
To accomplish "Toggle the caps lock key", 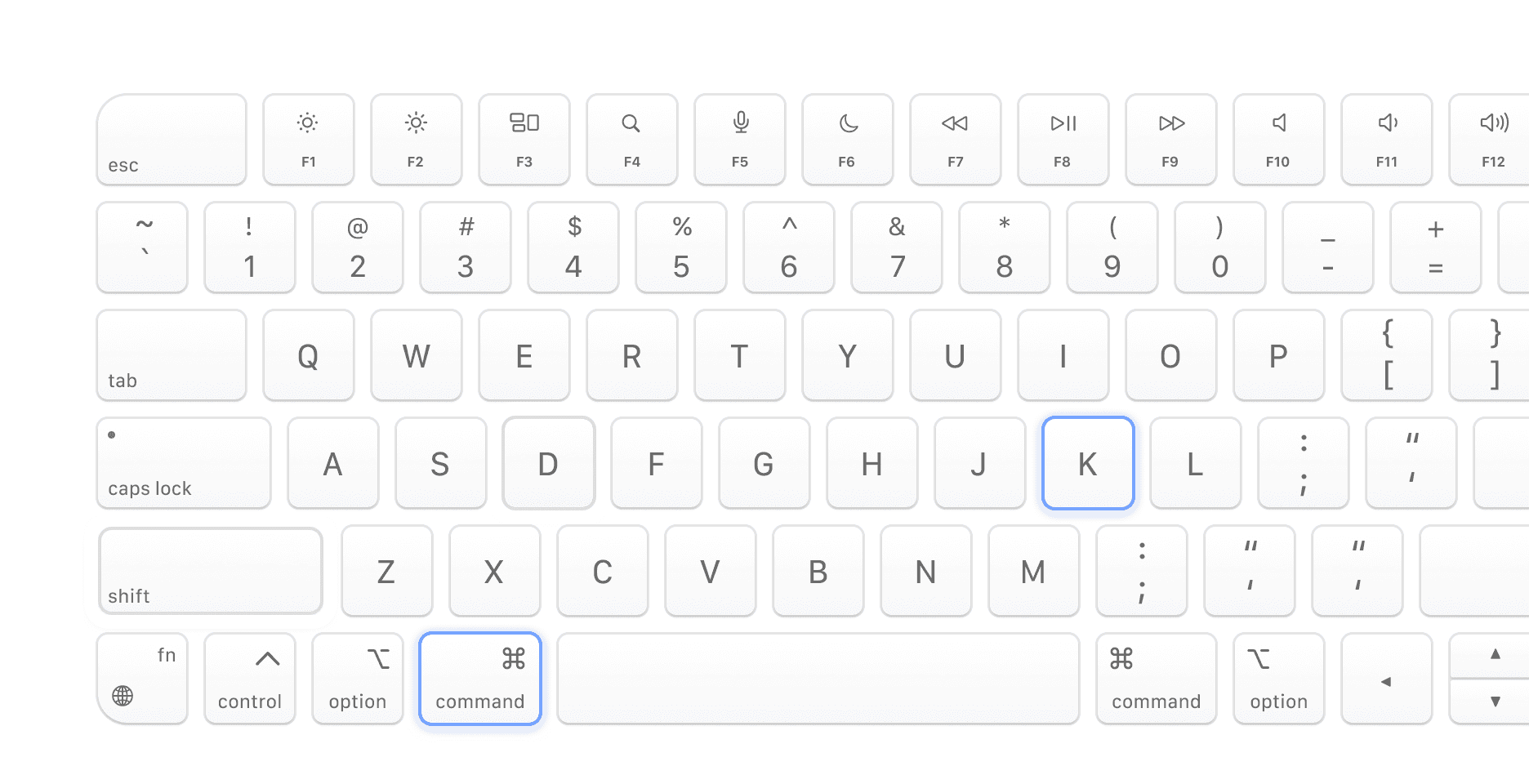I will click(x=184, y=463).
